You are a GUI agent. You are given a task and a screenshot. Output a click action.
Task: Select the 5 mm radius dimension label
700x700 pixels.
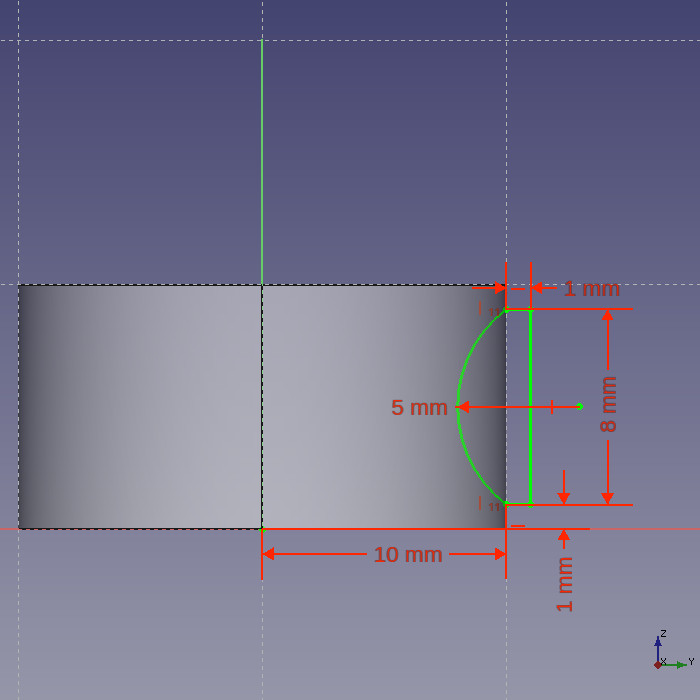tap(419, 408)
